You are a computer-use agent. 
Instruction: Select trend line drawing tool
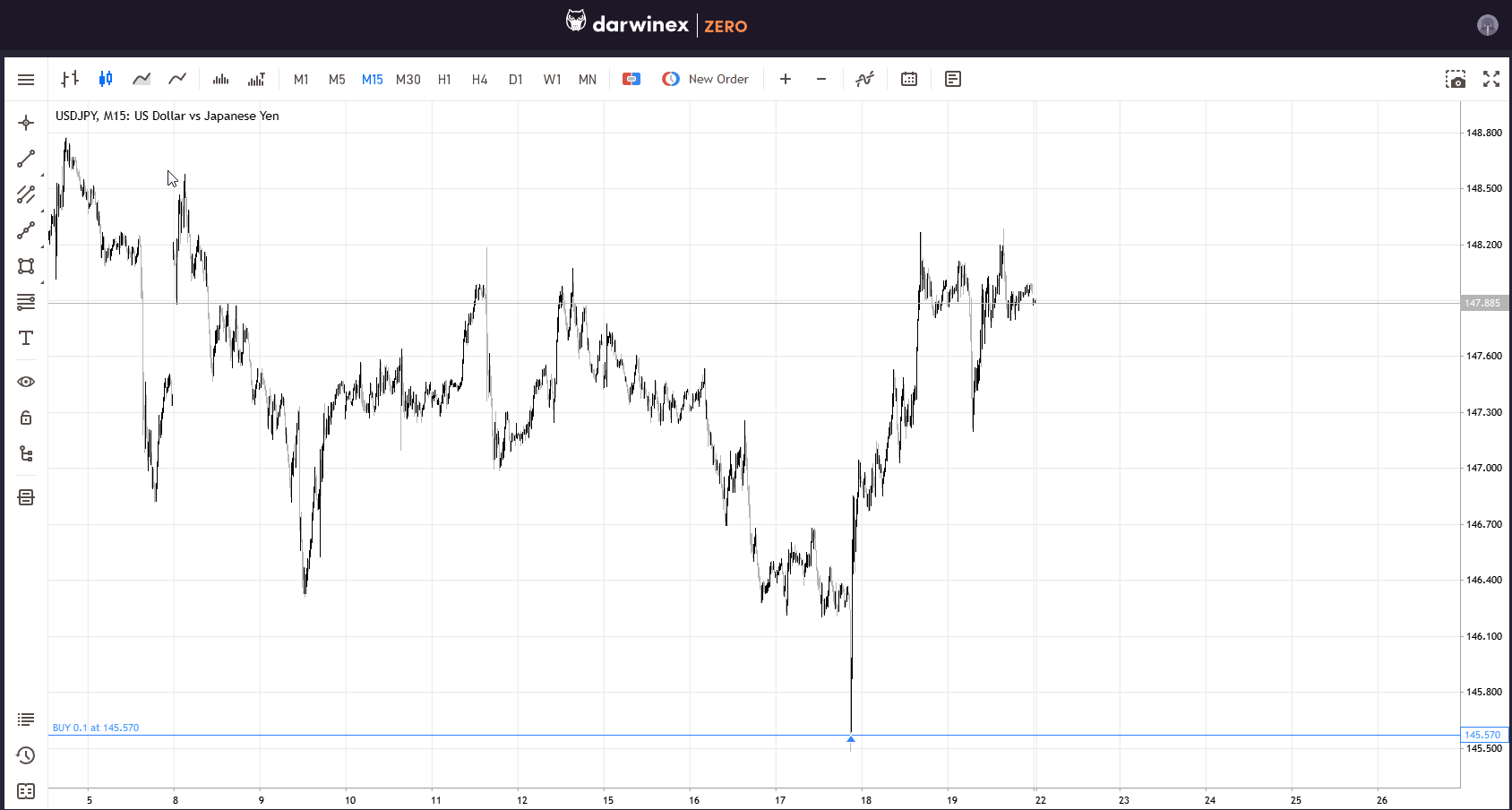pyautogui.click(x=26, y=159)
